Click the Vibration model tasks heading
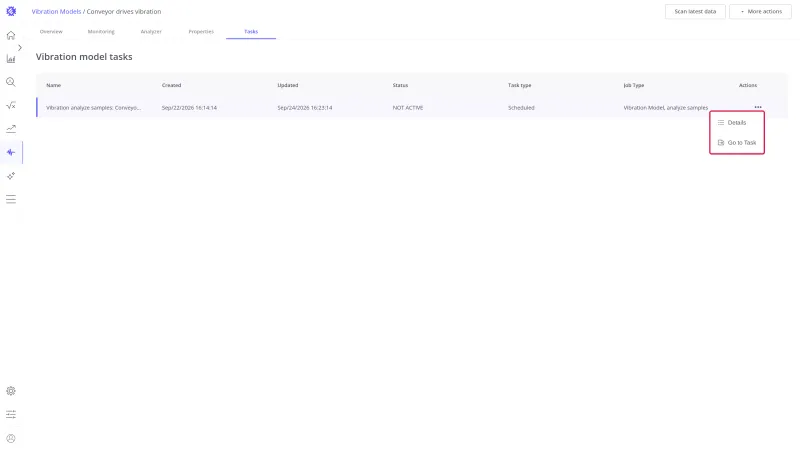The image size is (800, 450). point(84,57)
